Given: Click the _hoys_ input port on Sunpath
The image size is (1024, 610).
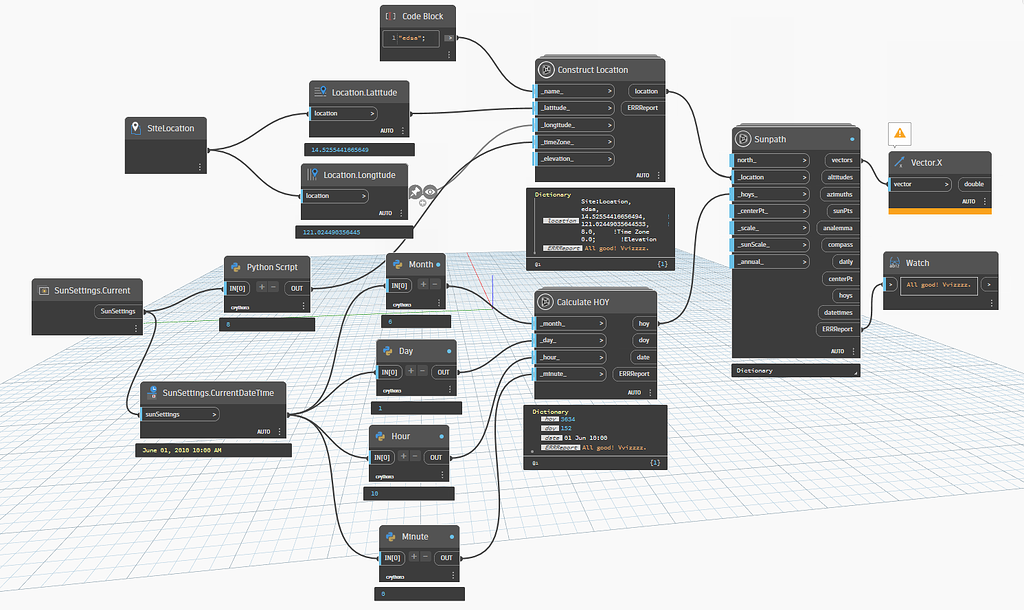Looking at the screenshot, I should [x=770, y=194].
